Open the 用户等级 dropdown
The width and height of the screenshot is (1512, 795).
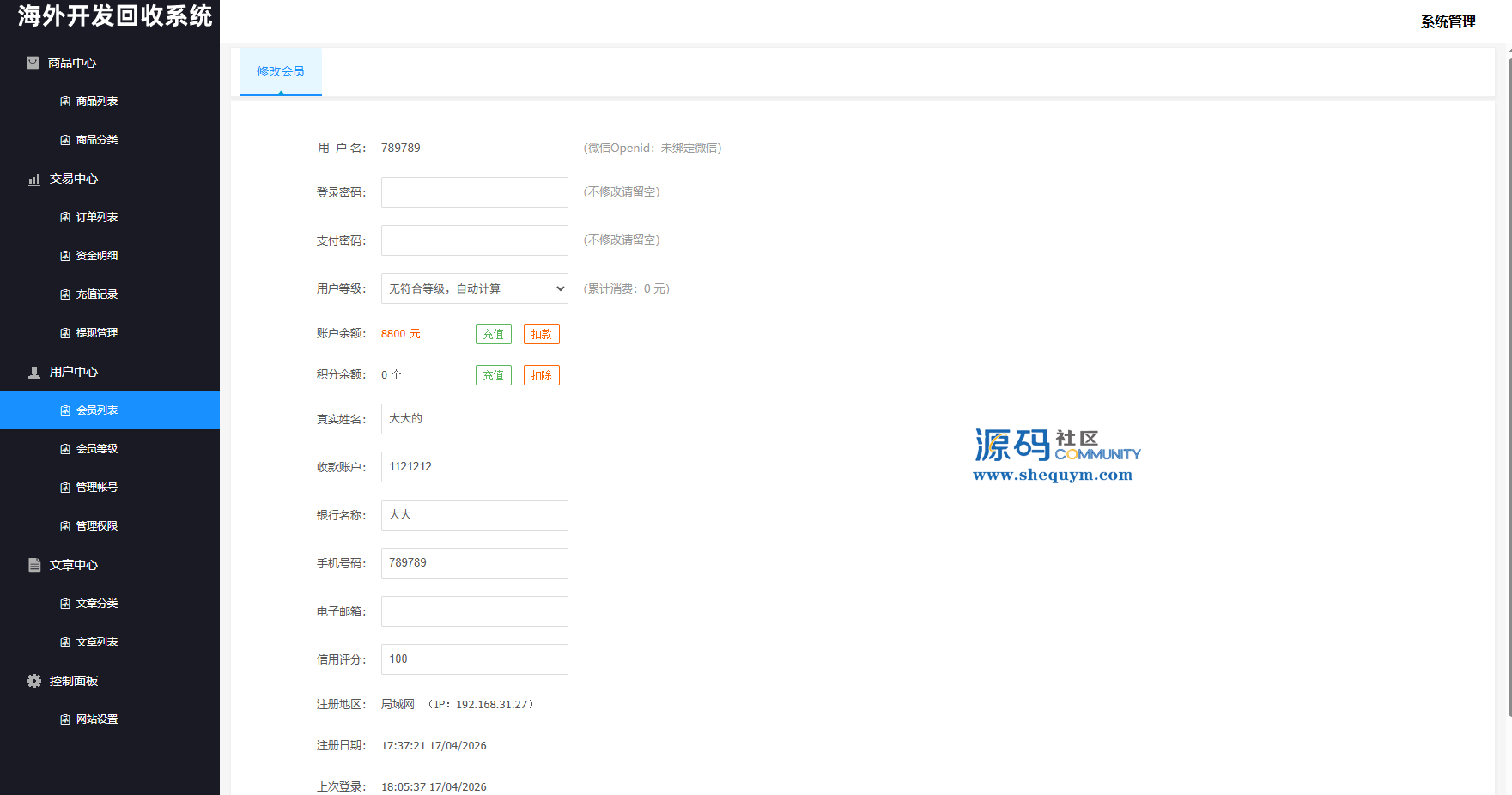click(474, 288)
